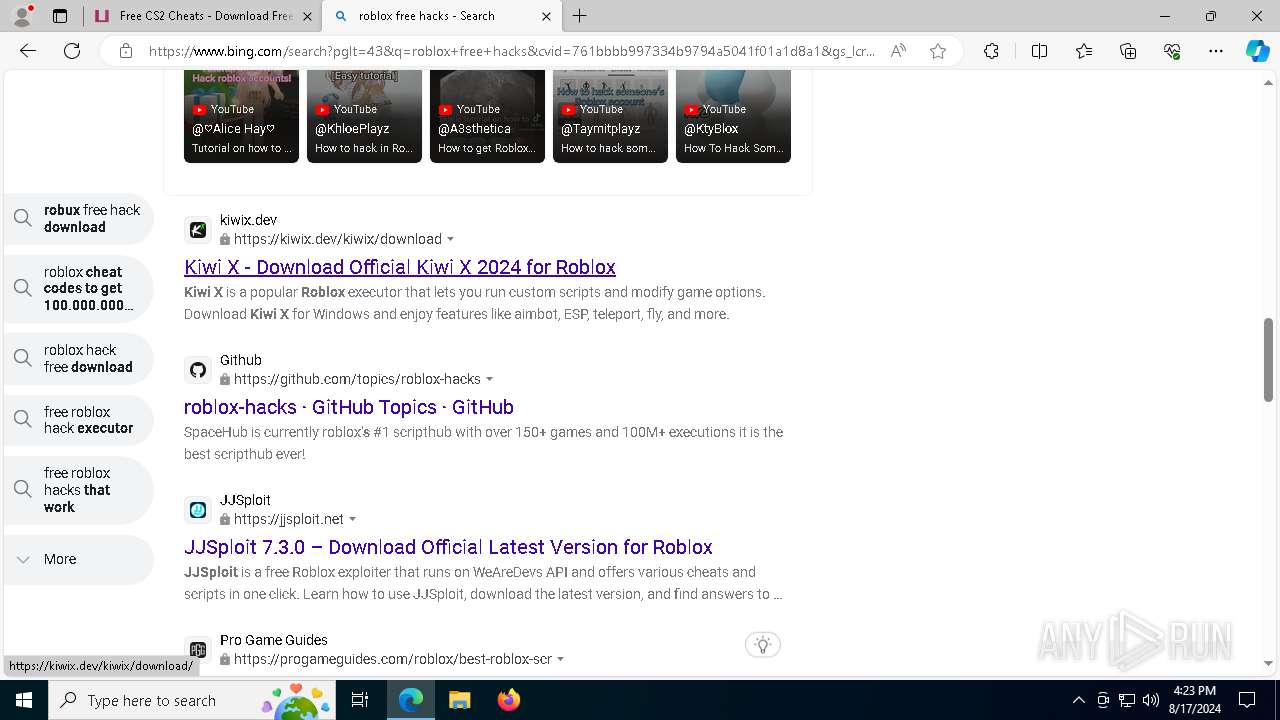Viewport: 1280px width, 720px height.
Task: Switch to Free CS2 Cheats tab
Action: (x=202, y=16)
